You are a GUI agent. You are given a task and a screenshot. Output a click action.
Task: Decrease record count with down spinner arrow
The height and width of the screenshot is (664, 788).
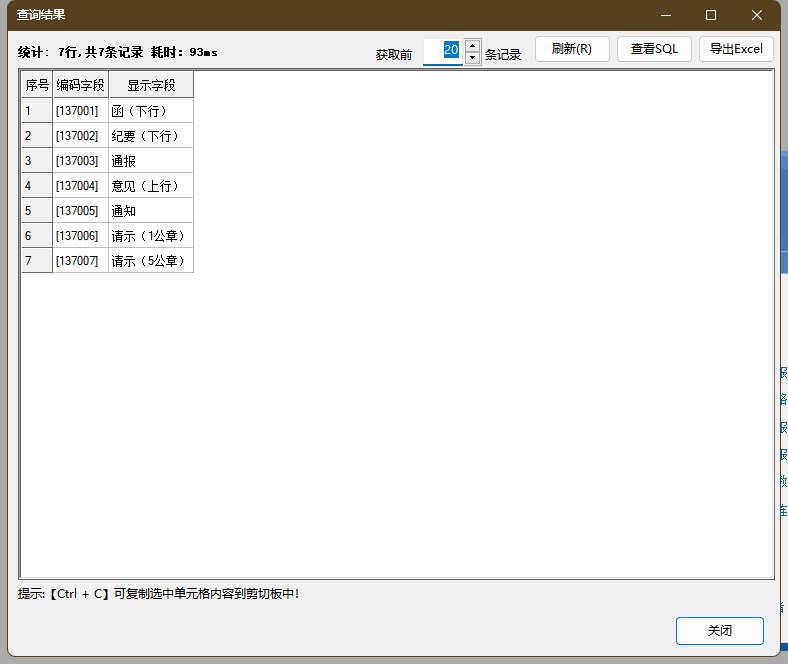472,58
